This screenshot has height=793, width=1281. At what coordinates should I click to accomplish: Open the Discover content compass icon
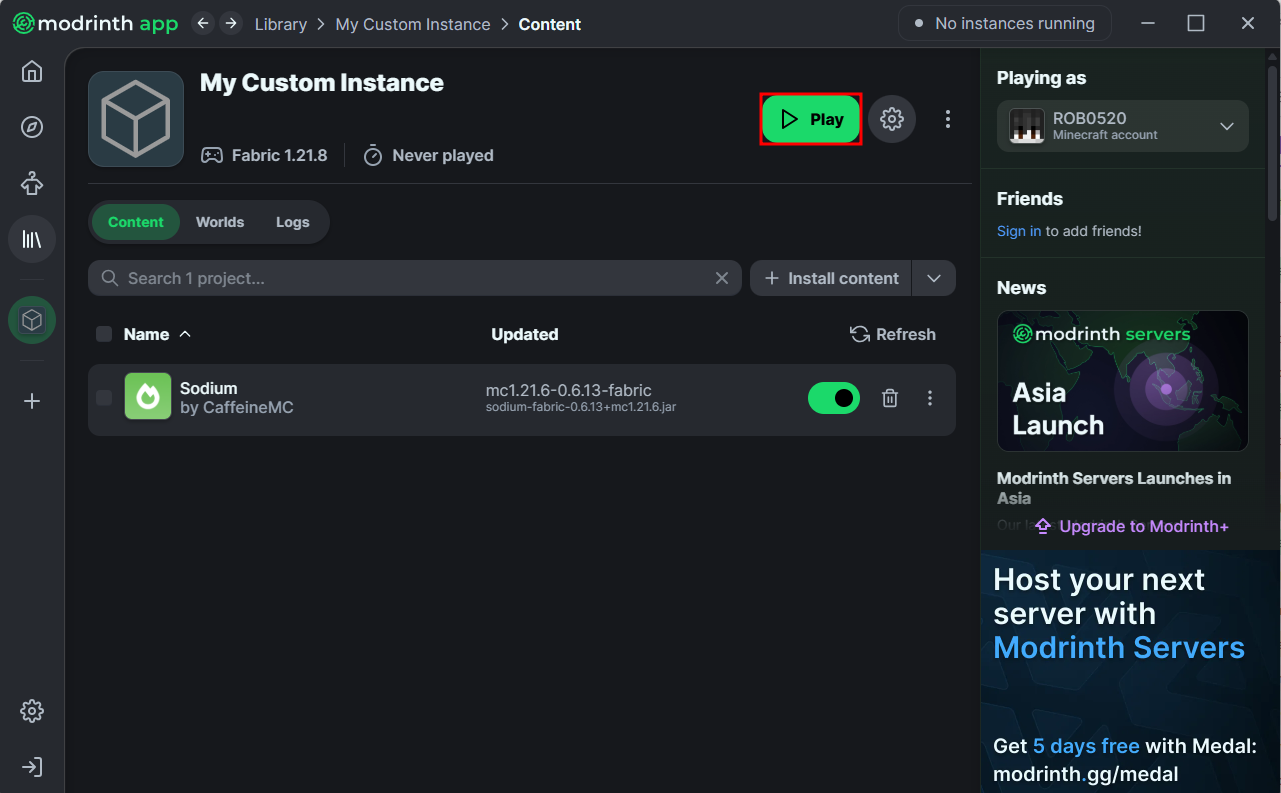(x=32, y=127)
